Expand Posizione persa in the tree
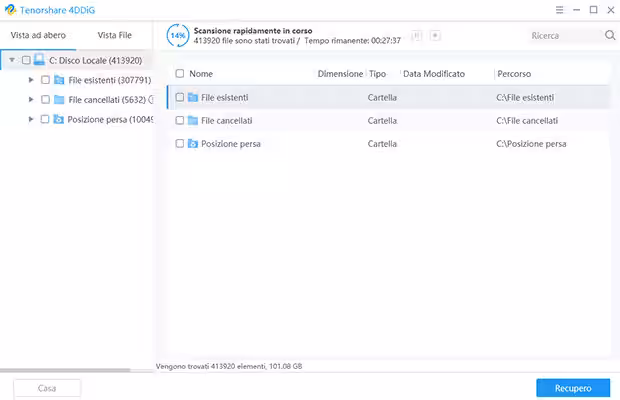The image size is (620, 400). point(31,119)
